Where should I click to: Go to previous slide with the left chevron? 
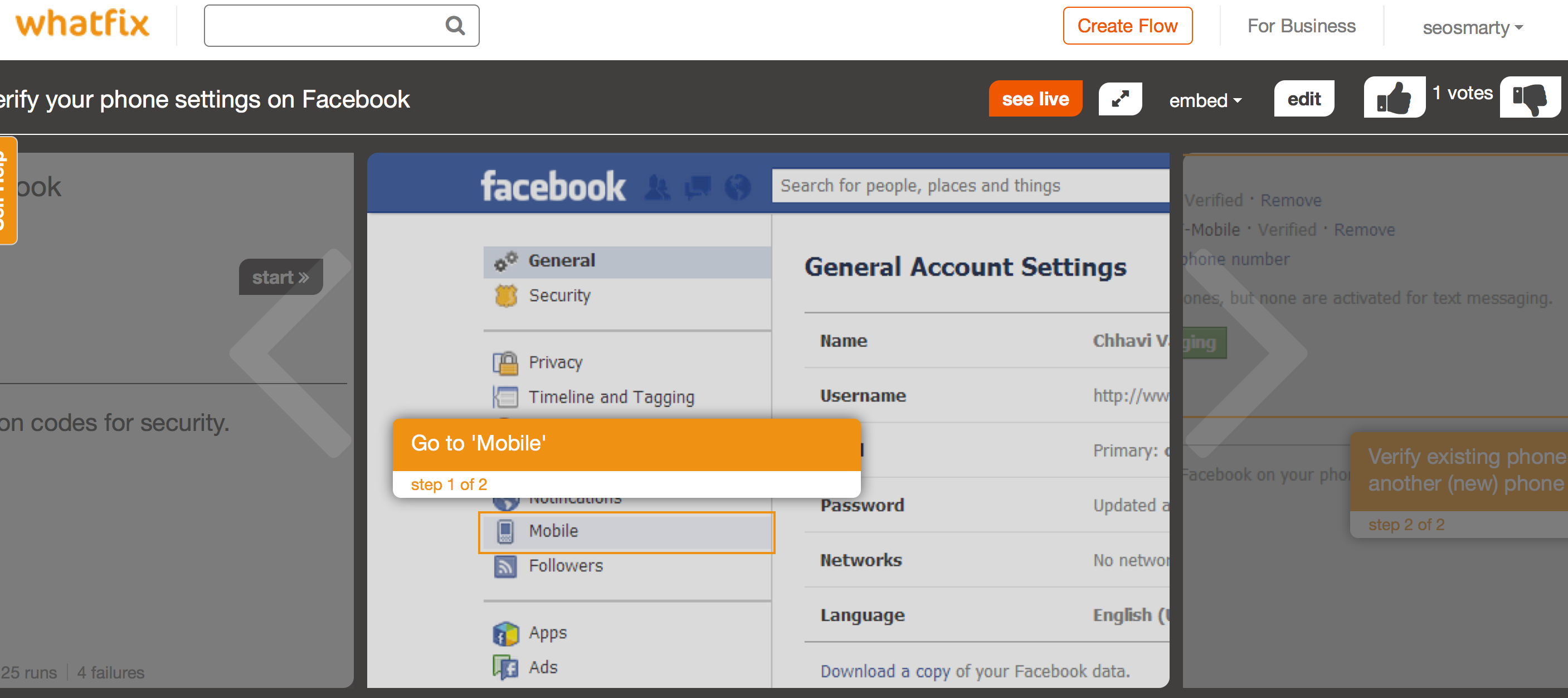(291, 353)
